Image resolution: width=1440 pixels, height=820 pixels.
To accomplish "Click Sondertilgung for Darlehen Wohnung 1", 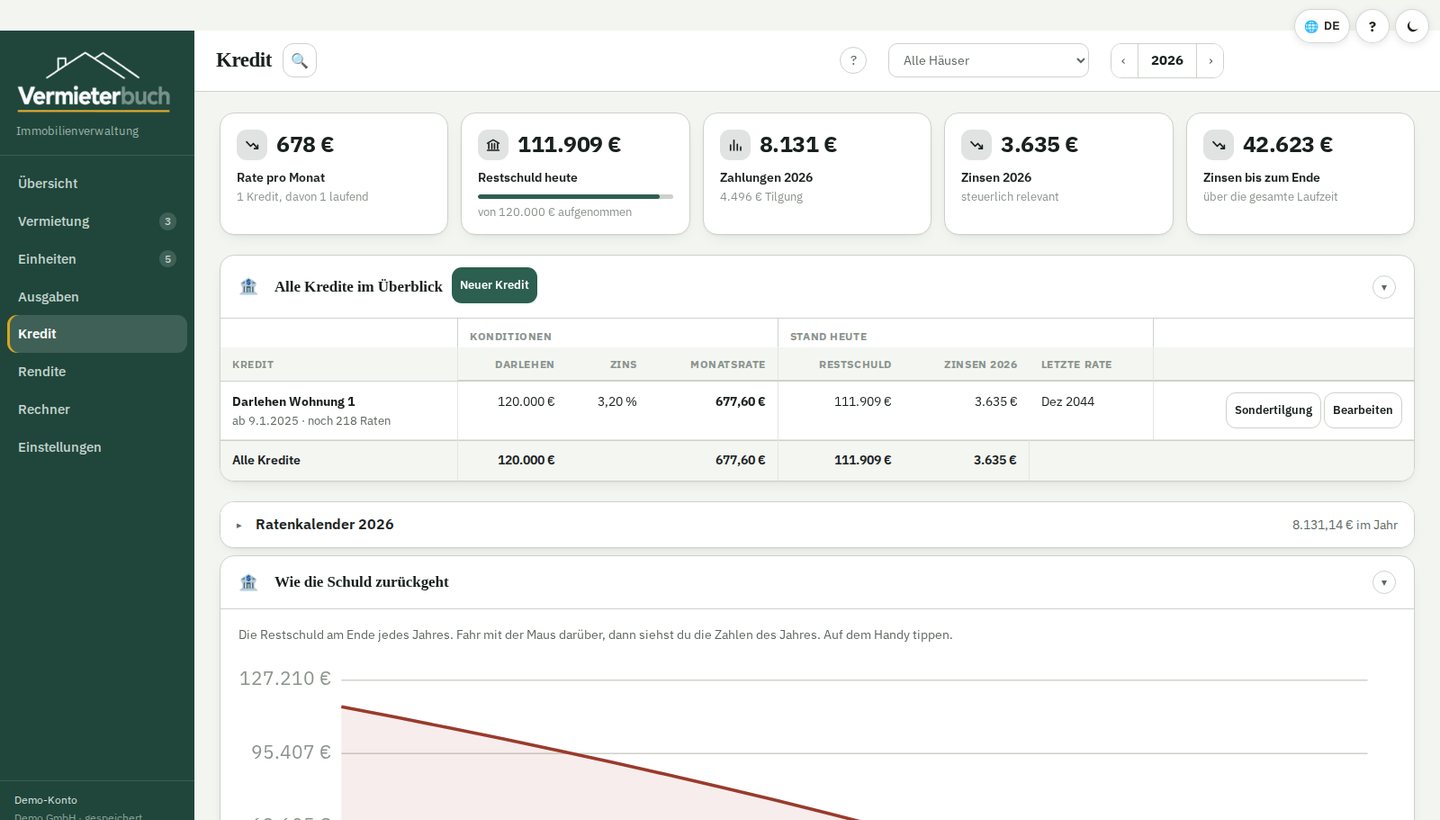I will (x=1273, y=410).
